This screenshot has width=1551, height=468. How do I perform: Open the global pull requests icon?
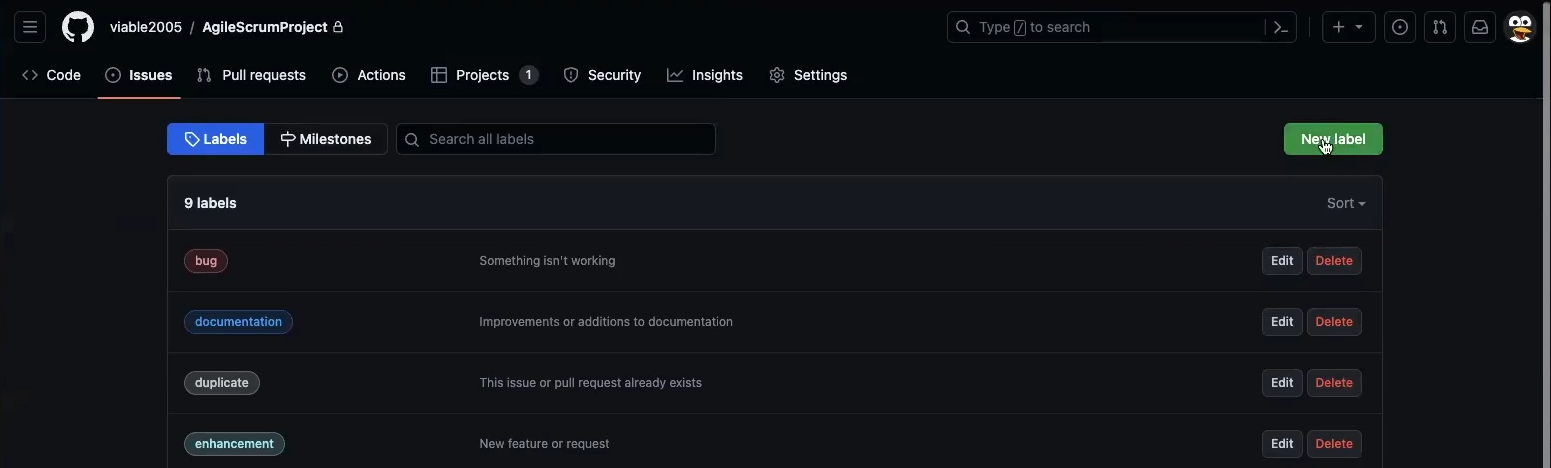(x=1440, y=27)
